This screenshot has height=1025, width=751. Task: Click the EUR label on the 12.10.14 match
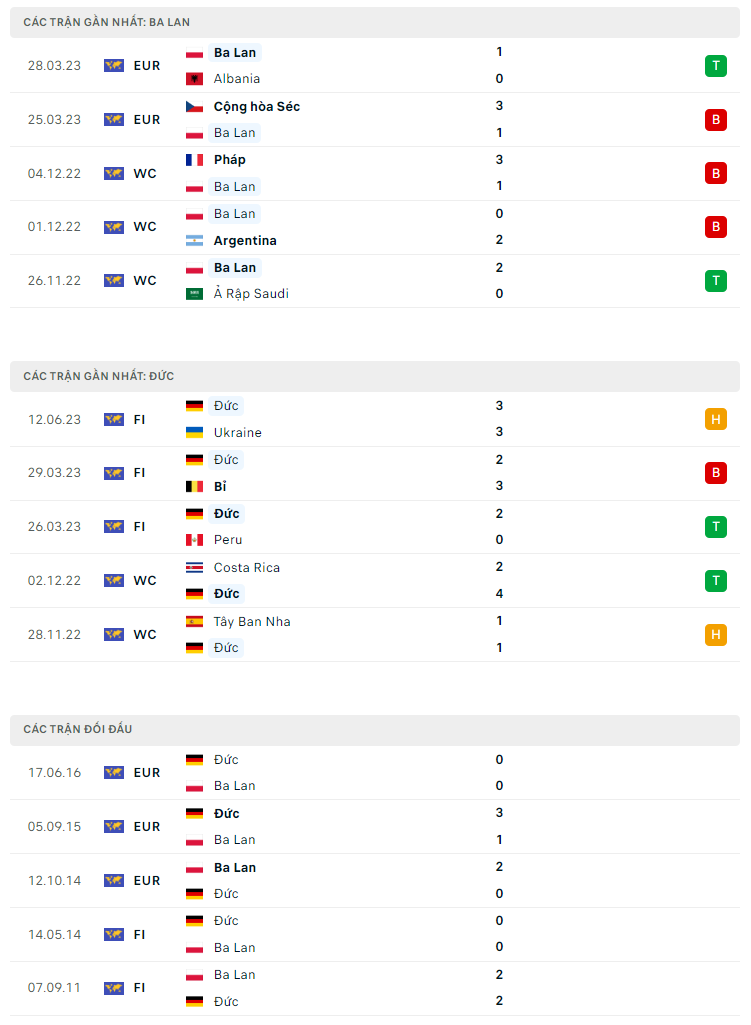[x=146, y=881]
